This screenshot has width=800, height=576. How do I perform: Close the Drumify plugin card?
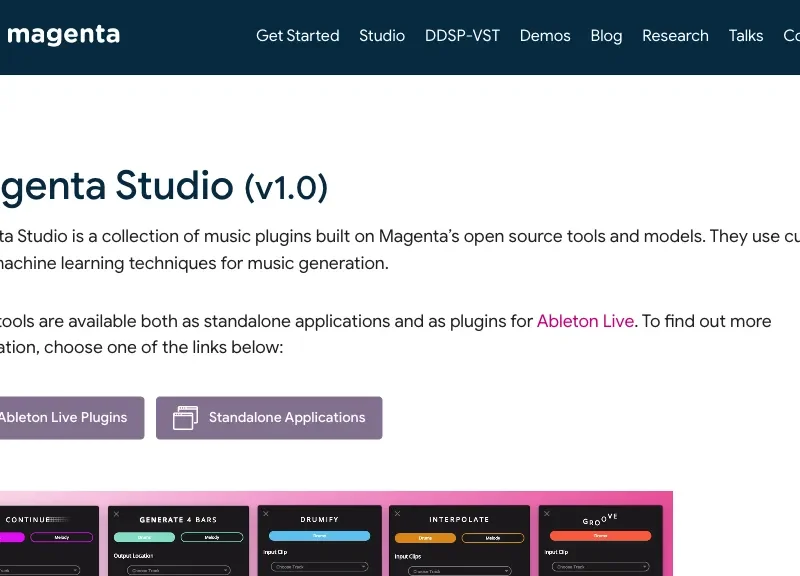pos(266,513)
